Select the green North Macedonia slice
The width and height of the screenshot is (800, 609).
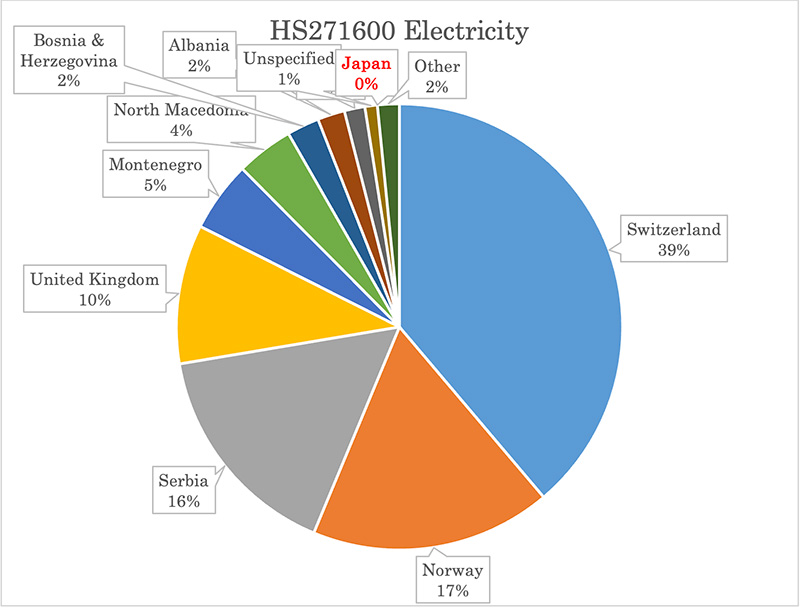[x=274, y=170]
